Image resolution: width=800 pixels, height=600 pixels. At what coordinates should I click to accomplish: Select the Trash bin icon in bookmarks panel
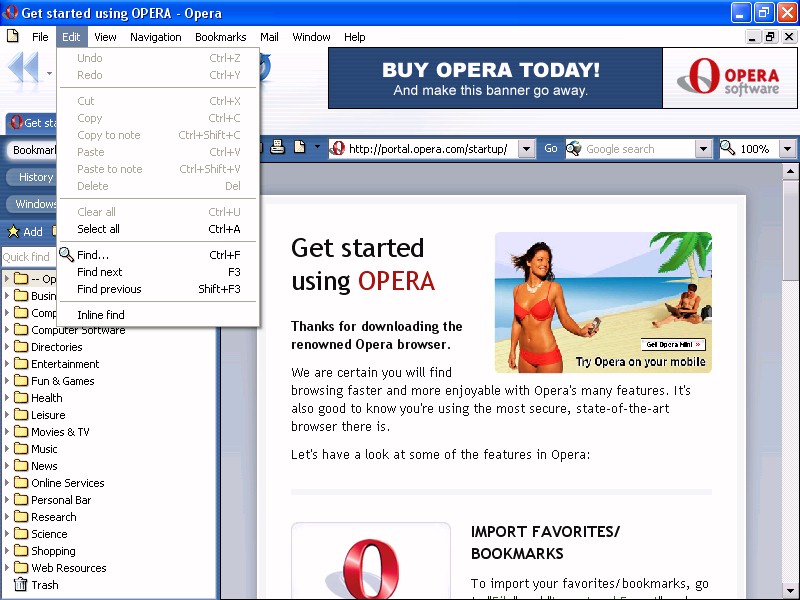(x=20, y=584)
